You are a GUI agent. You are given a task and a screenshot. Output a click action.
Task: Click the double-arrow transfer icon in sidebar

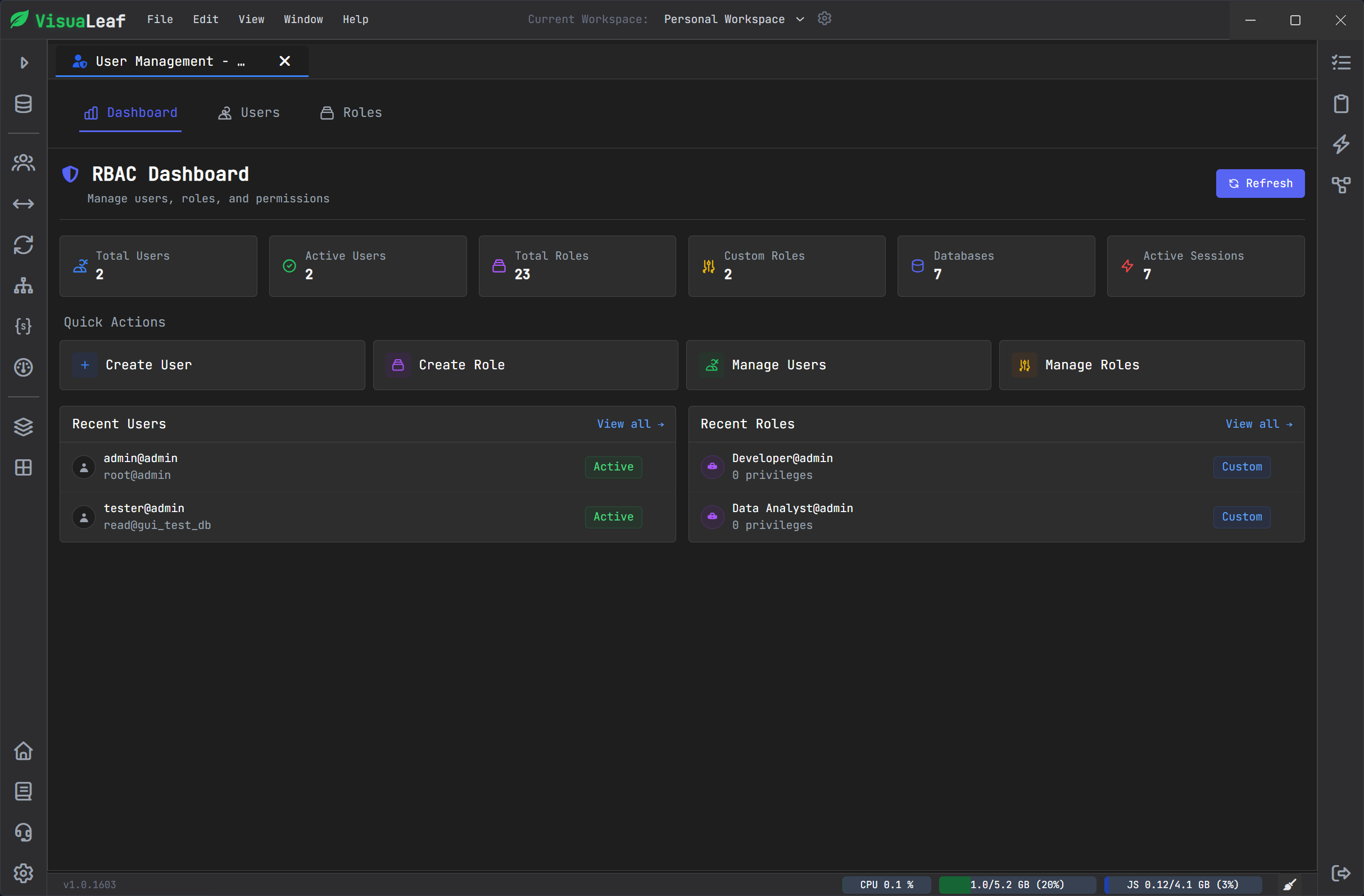tap(24, 204)
